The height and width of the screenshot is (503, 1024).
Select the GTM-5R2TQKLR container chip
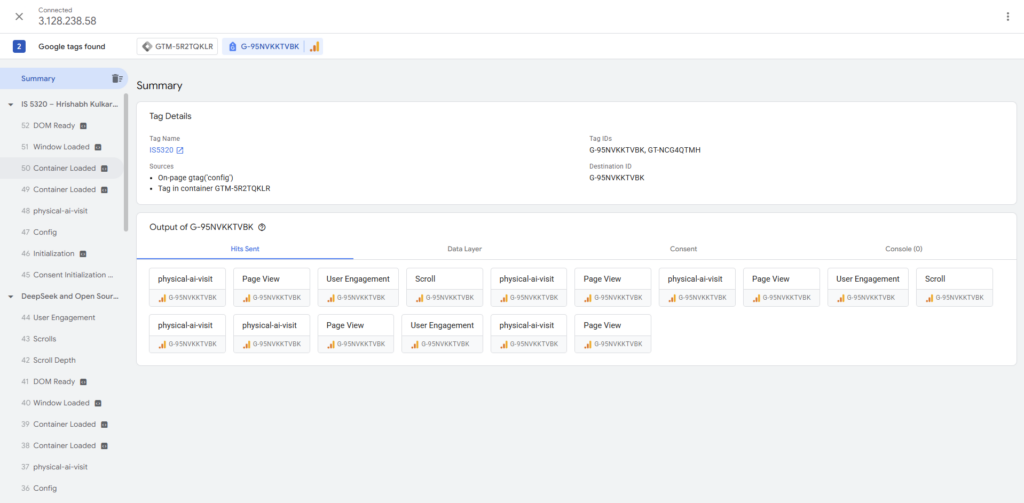177,46
